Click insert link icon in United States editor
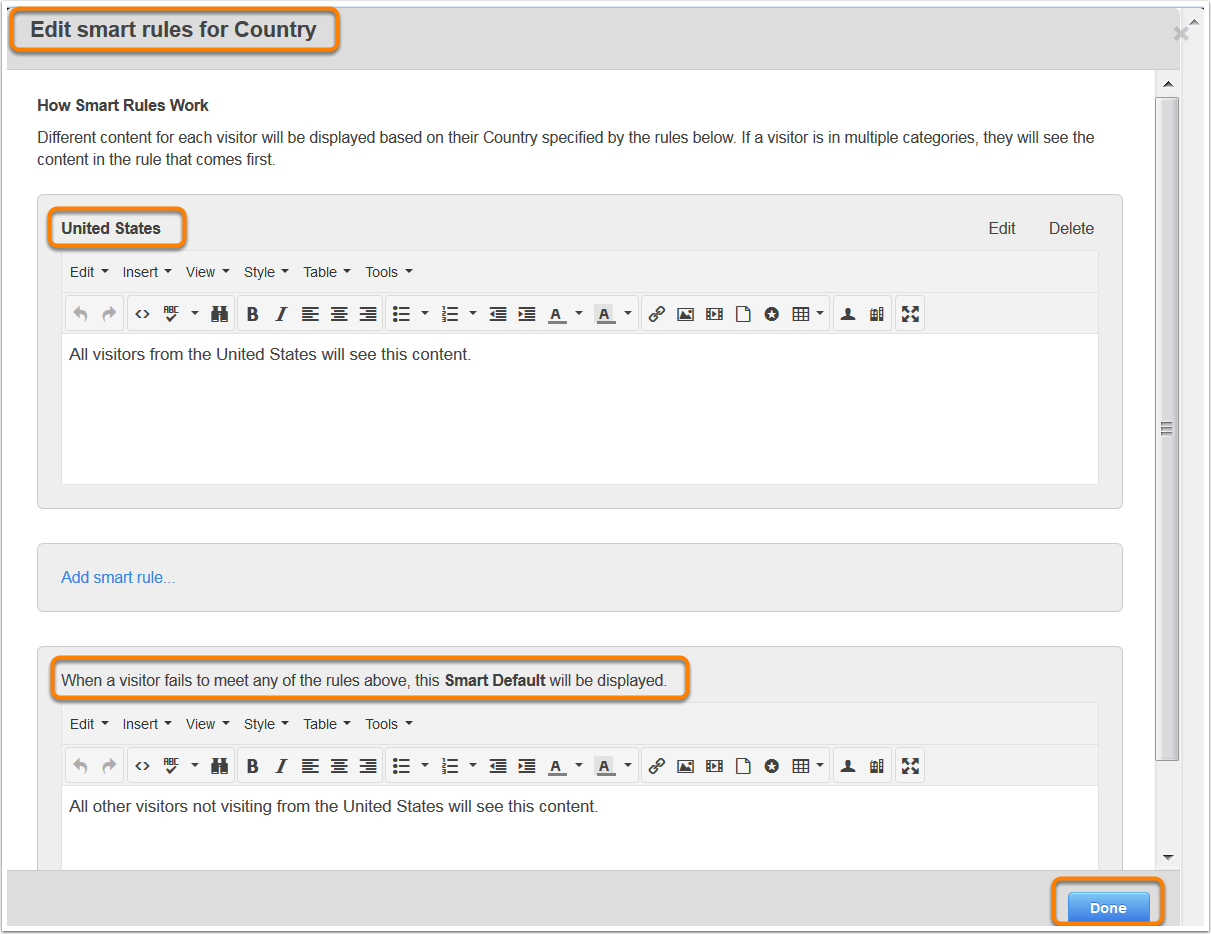The image size is (1211, 934). pyautogui.click(x=656, y=314)
